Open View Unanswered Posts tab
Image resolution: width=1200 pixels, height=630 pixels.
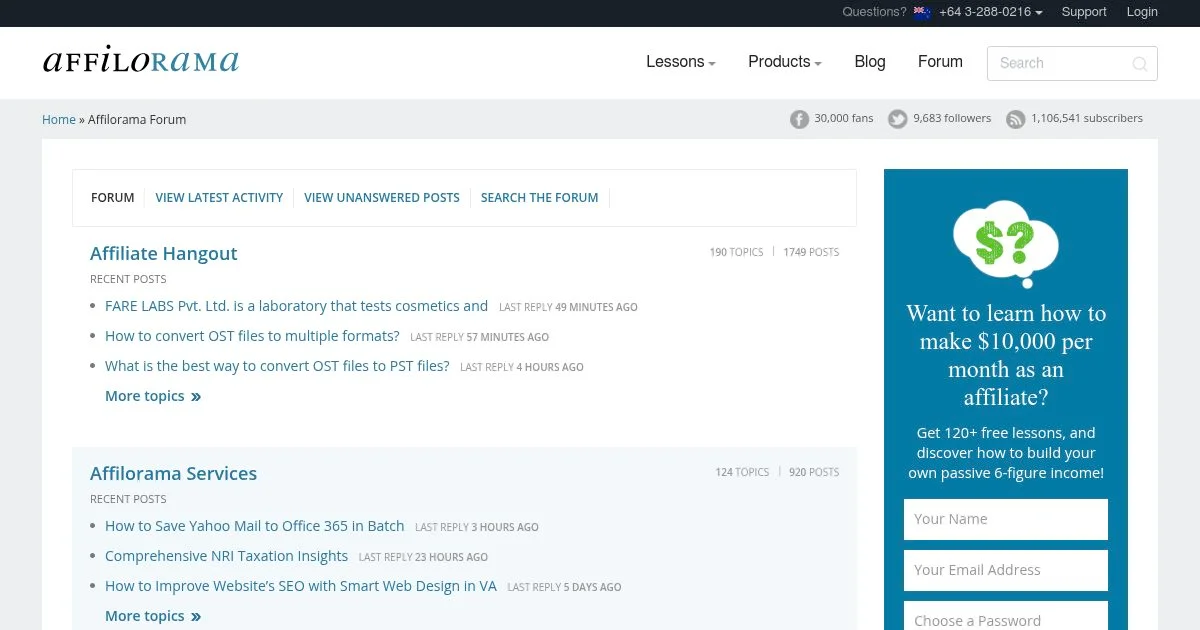(382, 198)
